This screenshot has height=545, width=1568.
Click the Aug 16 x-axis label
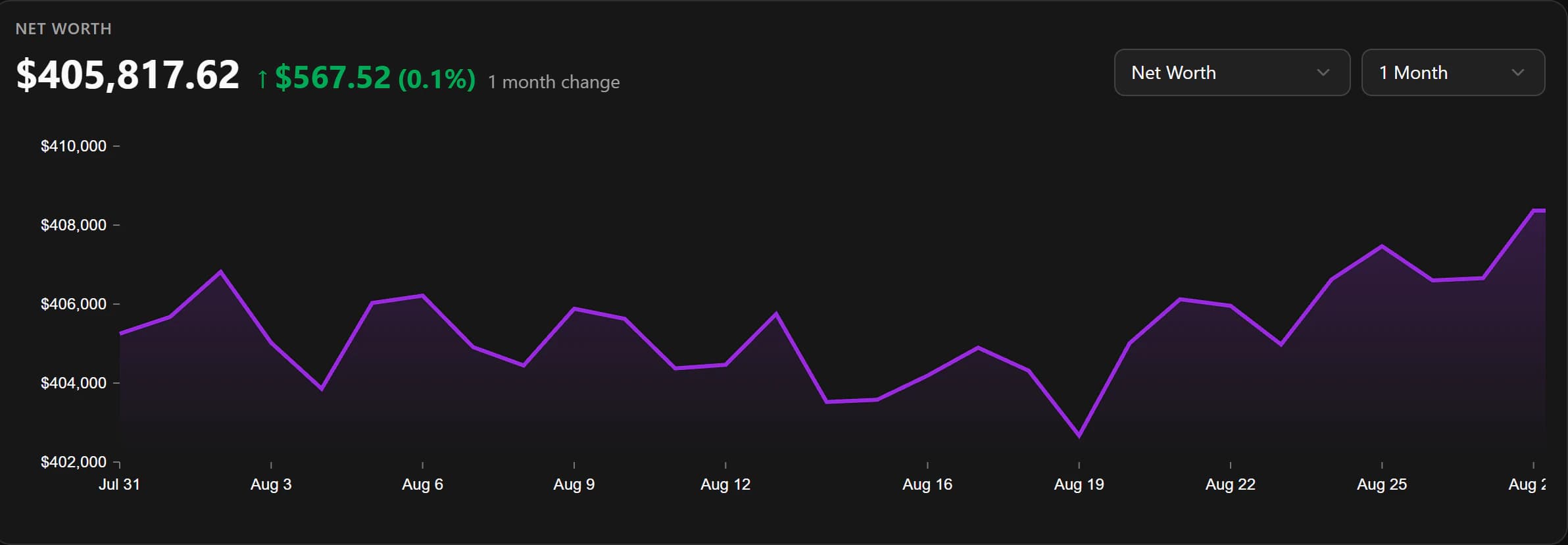click(927, 484)
